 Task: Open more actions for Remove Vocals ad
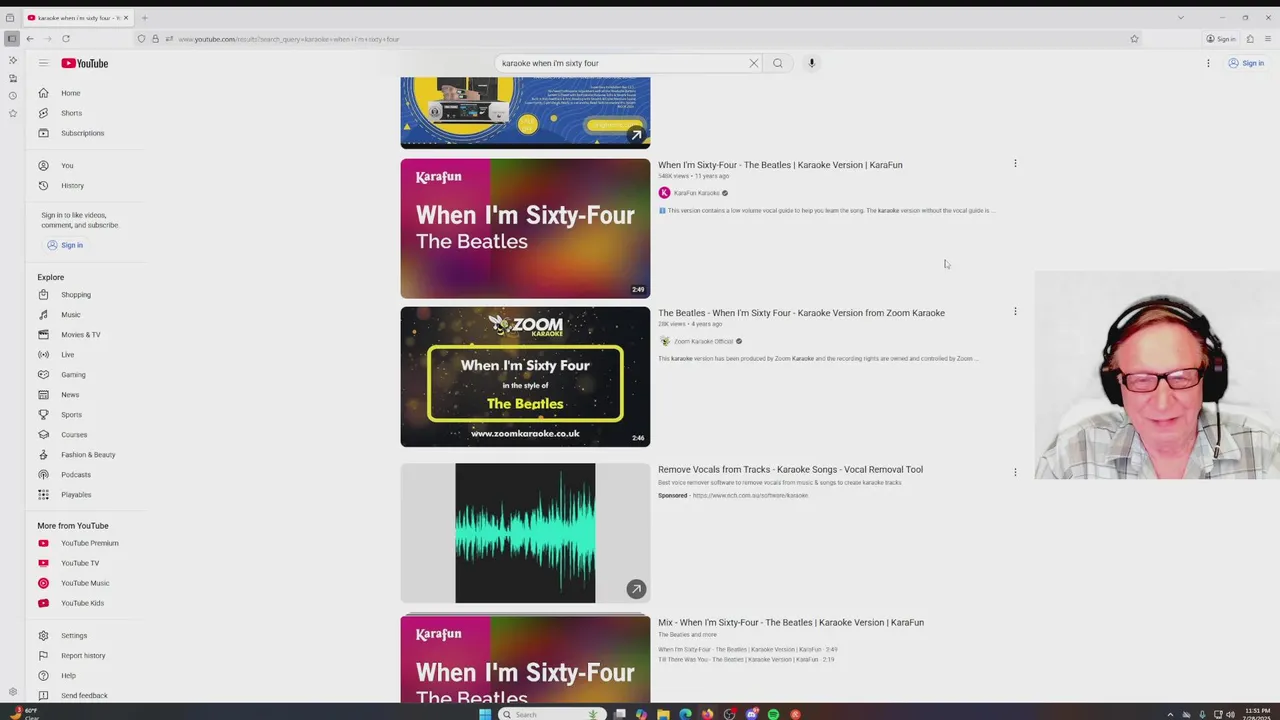tap(1015, 472)
